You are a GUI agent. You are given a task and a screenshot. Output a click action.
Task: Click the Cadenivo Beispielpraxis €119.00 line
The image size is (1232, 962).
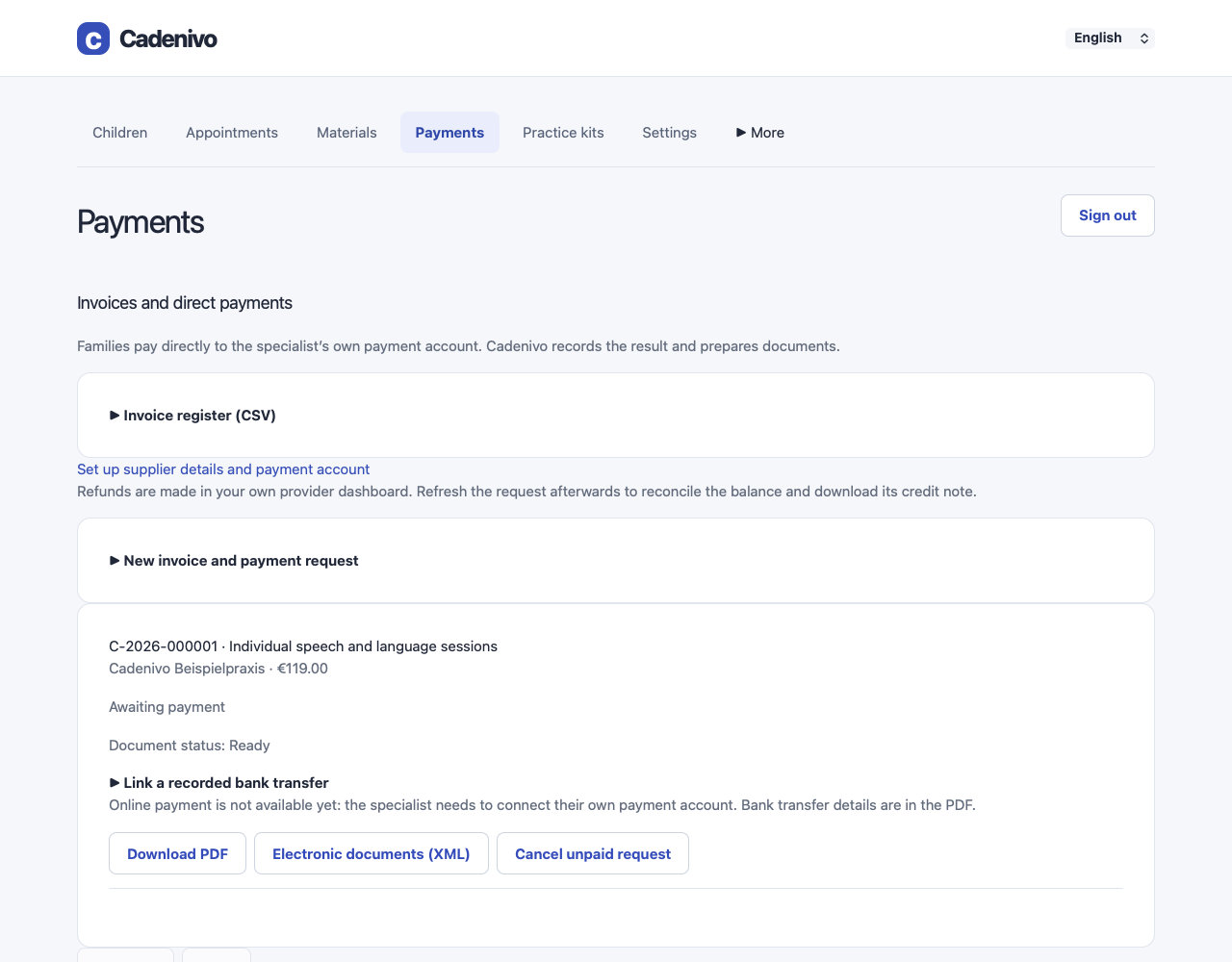tap(218, 669)
